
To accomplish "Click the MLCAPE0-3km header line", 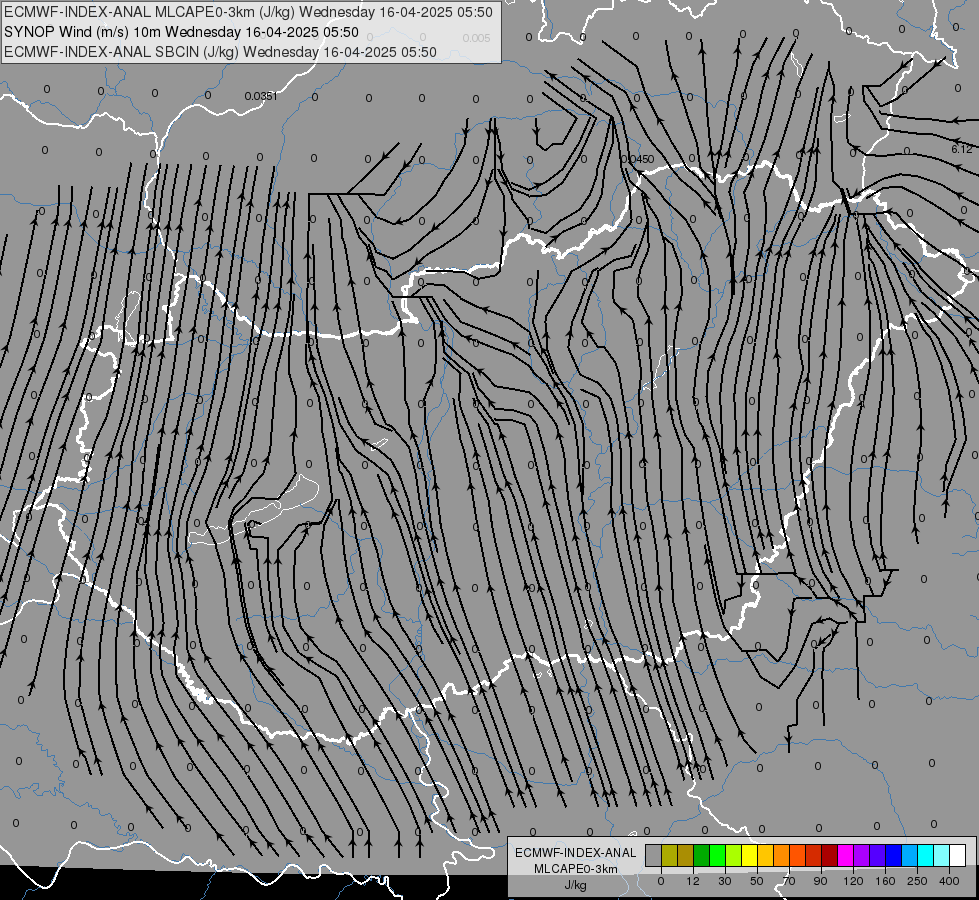I will click(x=248, y=12).
